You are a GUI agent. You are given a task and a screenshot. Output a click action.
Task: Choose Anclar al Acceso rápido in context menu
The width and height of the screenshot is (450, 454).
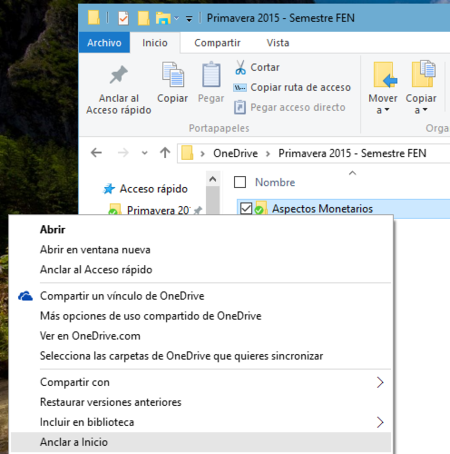click(x=201, y=270)
